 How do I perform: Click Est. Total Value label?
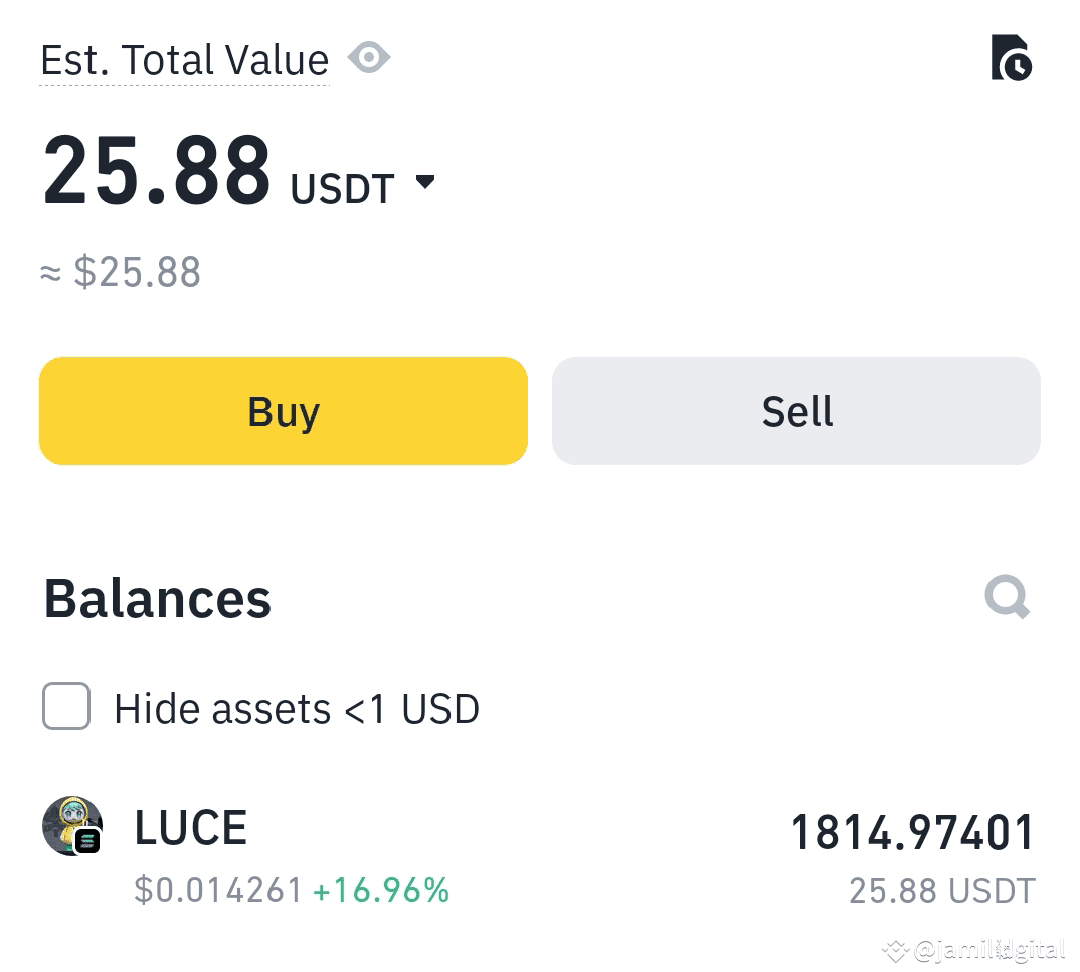tap(184, 60)
